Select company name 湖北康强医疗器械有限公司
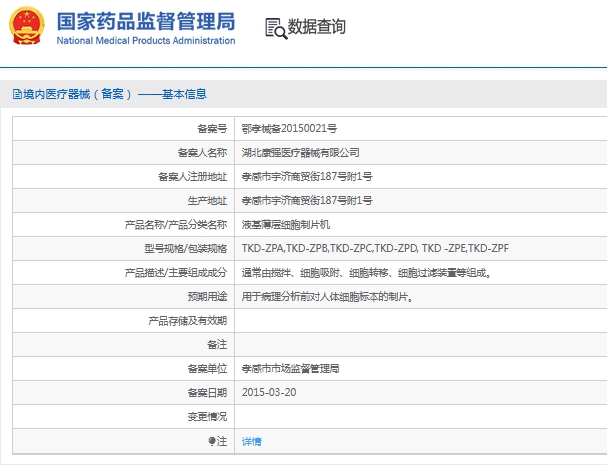The height and width of the screenshot is (465, 607). 300,153
